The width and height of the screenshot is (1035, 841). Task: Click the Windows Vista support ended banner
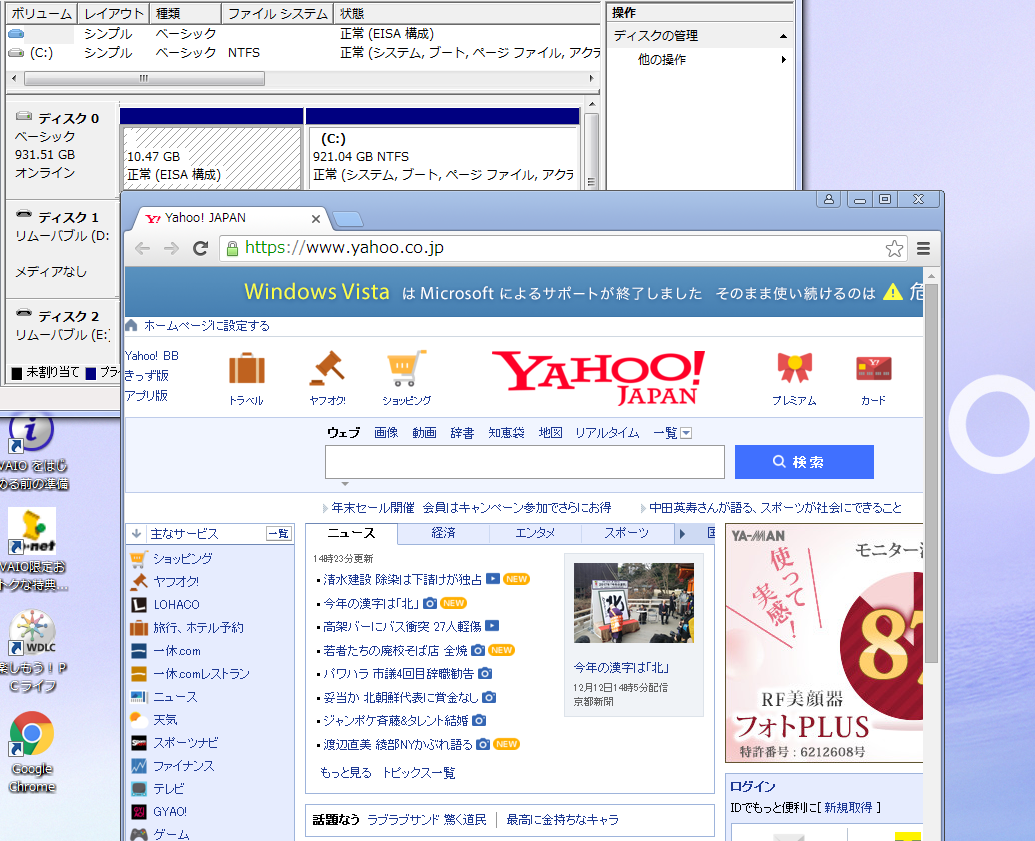pyautogui.click(x=523, y=292)
